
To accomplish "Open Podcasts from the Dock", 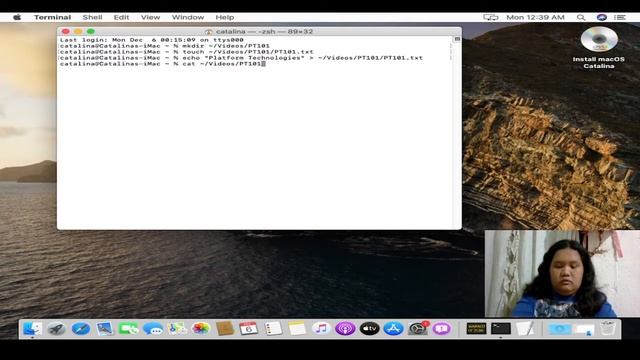I will (x=345, y=329).
